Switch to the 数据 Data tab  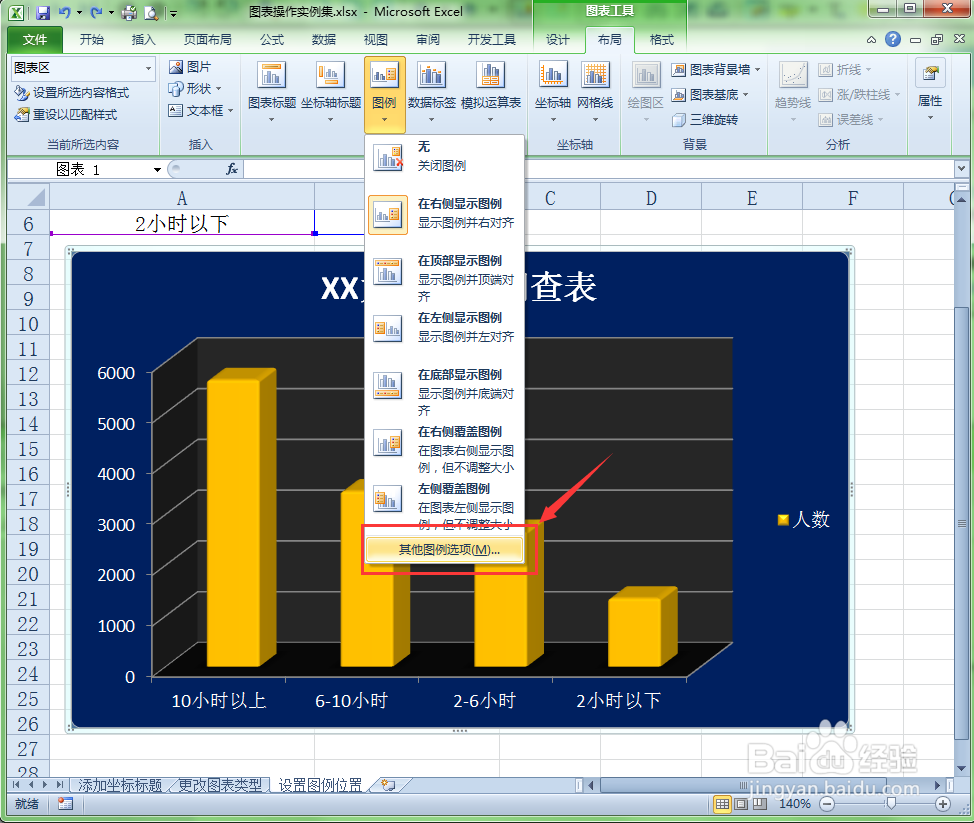pyautogui.click(x=324, y=40)
